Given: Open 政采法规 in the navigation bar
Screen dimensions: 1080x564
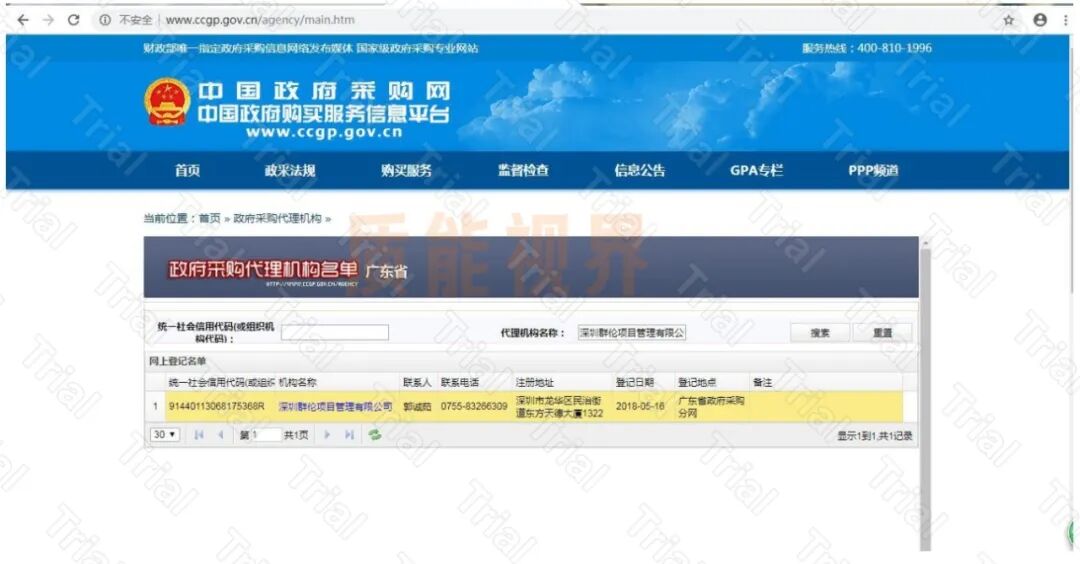Looking at the screenshot, I should point(290,170).
